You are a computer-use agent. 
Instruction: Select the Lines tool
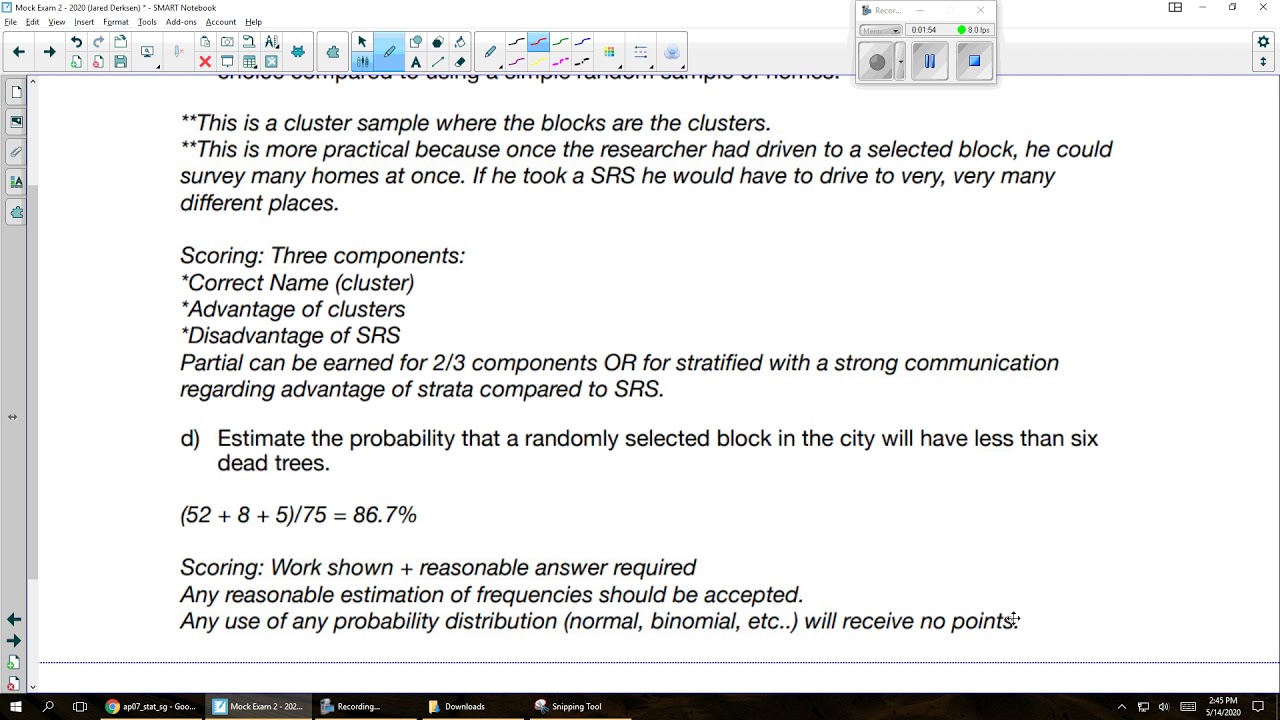(x=438, y=62)
